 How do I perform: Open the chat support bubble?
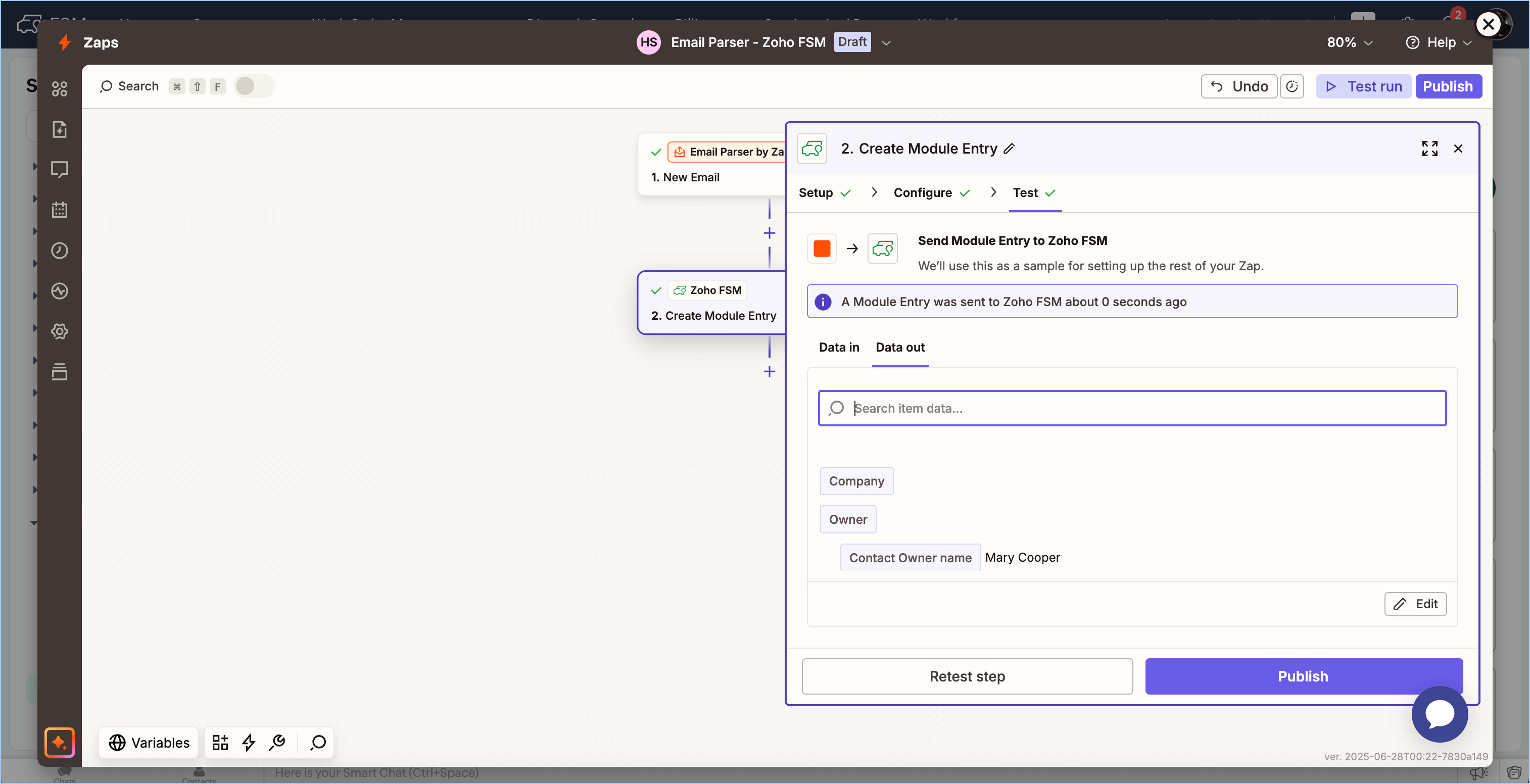(x=1439, y=714)
